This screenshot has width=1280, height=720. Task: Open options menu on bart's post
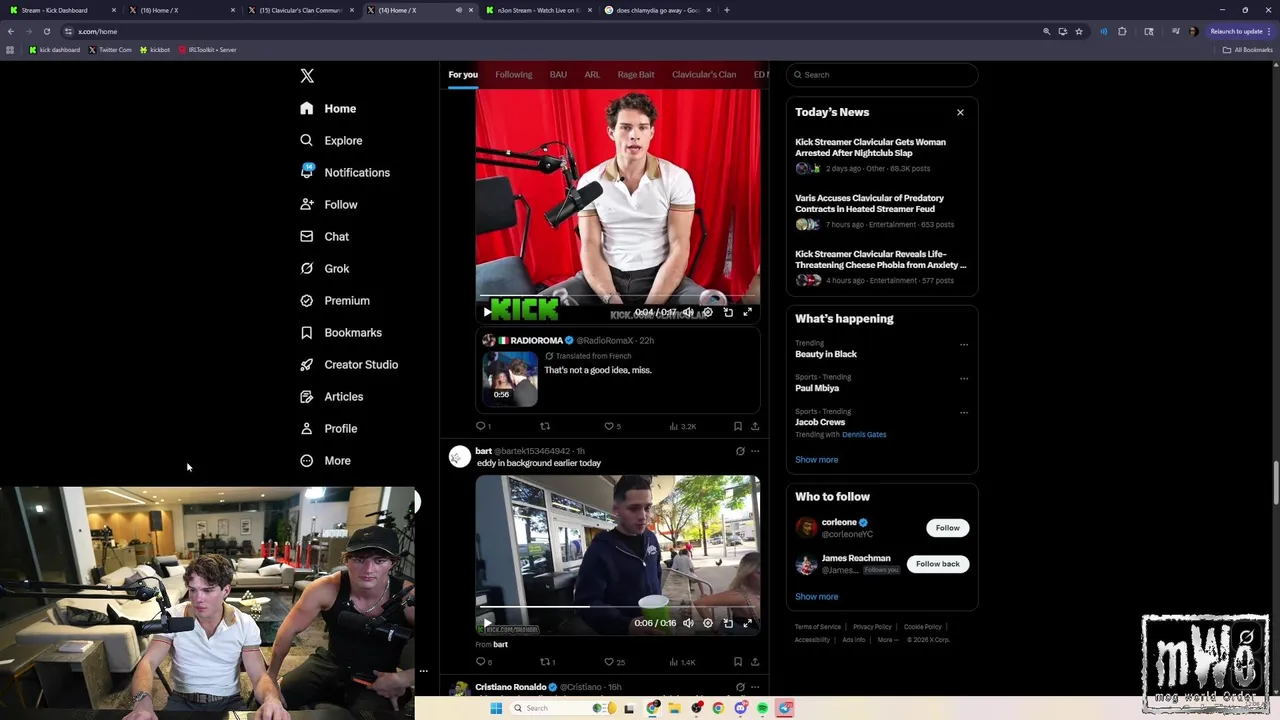tap(755, 451)
